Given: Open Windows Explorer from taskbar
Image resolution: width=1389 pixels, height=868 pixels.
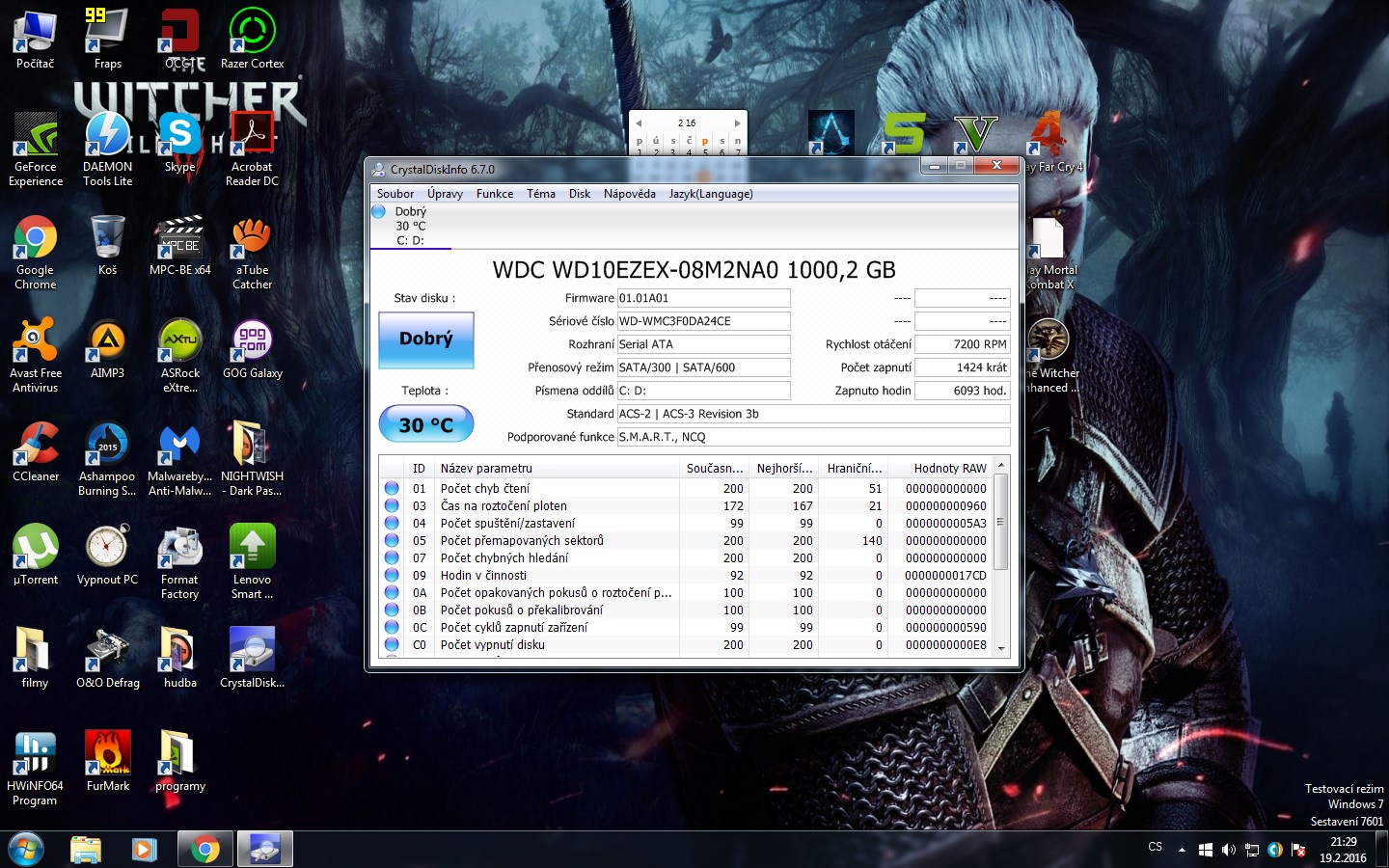Looking at the screenshot, I should [86, 850].
